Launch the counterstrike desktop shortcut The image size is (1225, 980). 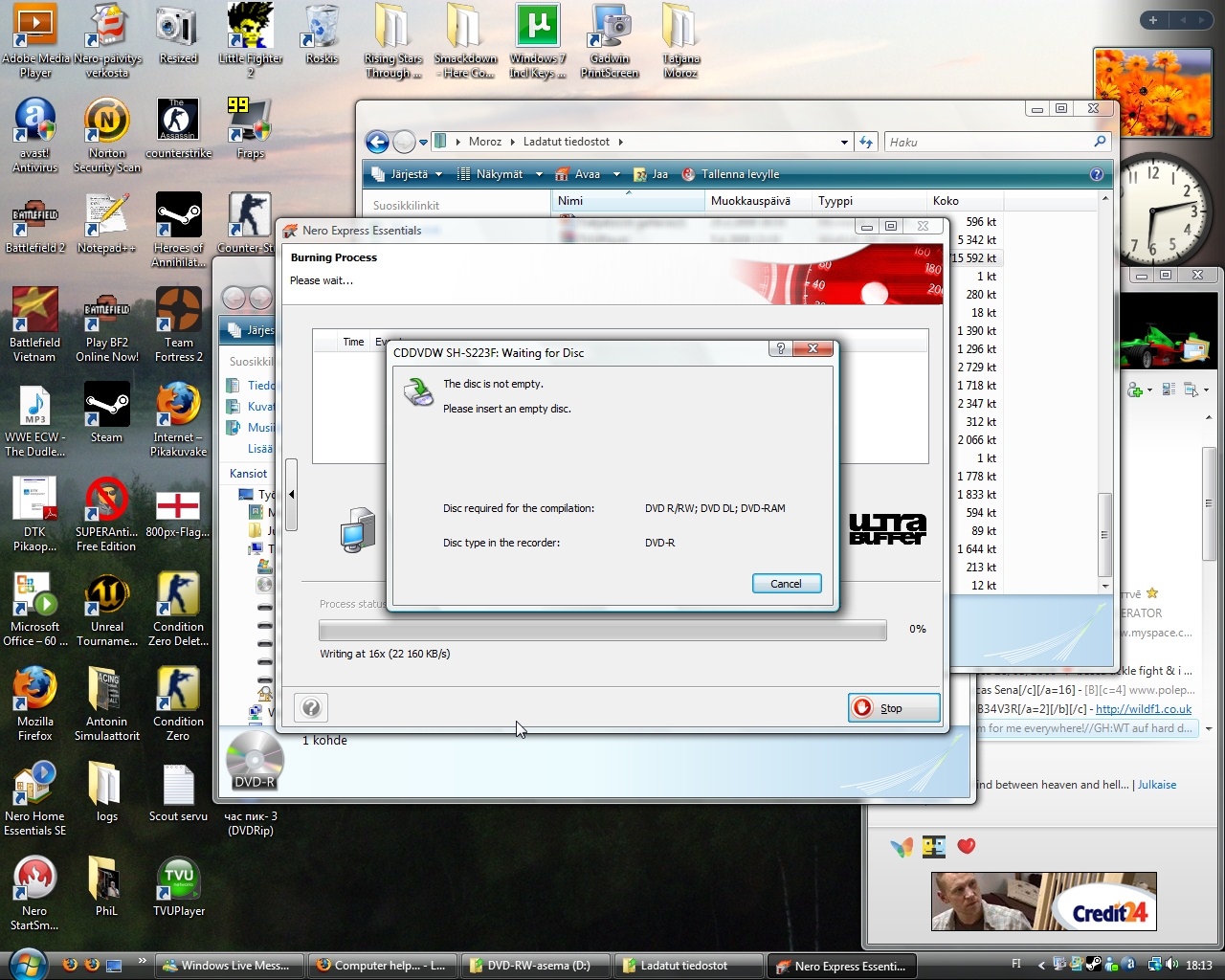point(179,128)
